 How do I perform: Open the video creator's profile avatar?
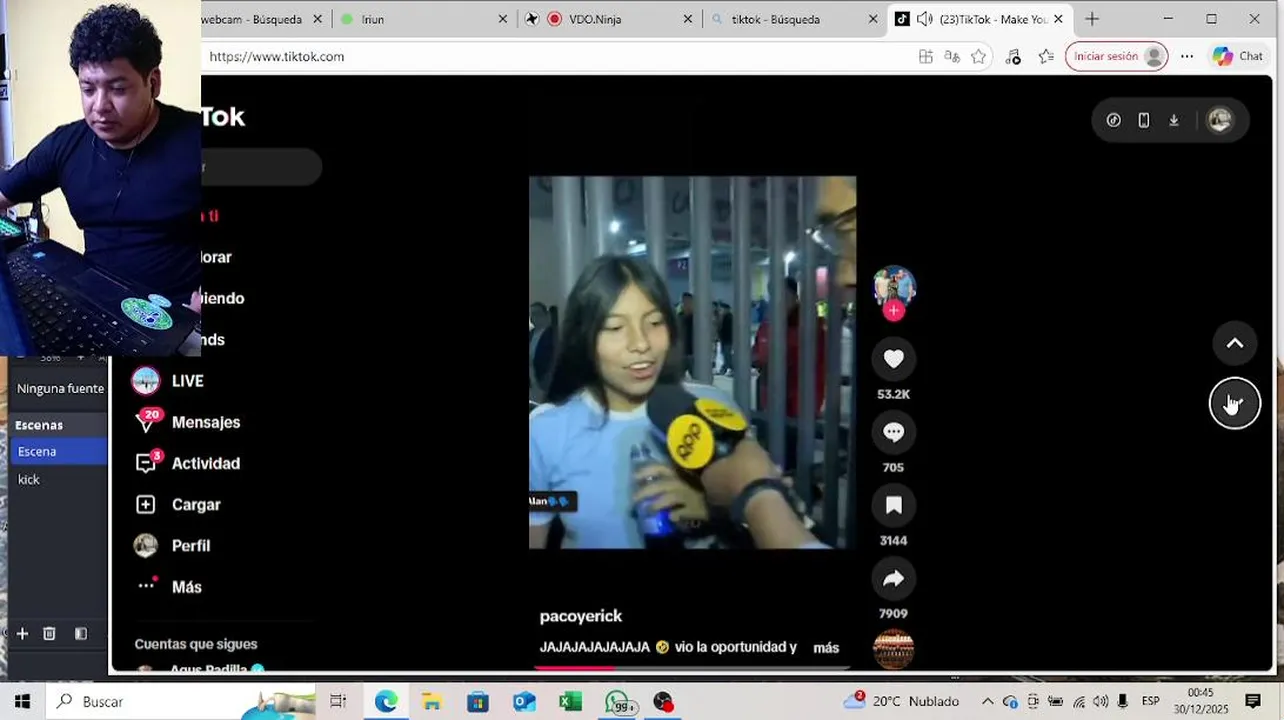click(893, 286)
